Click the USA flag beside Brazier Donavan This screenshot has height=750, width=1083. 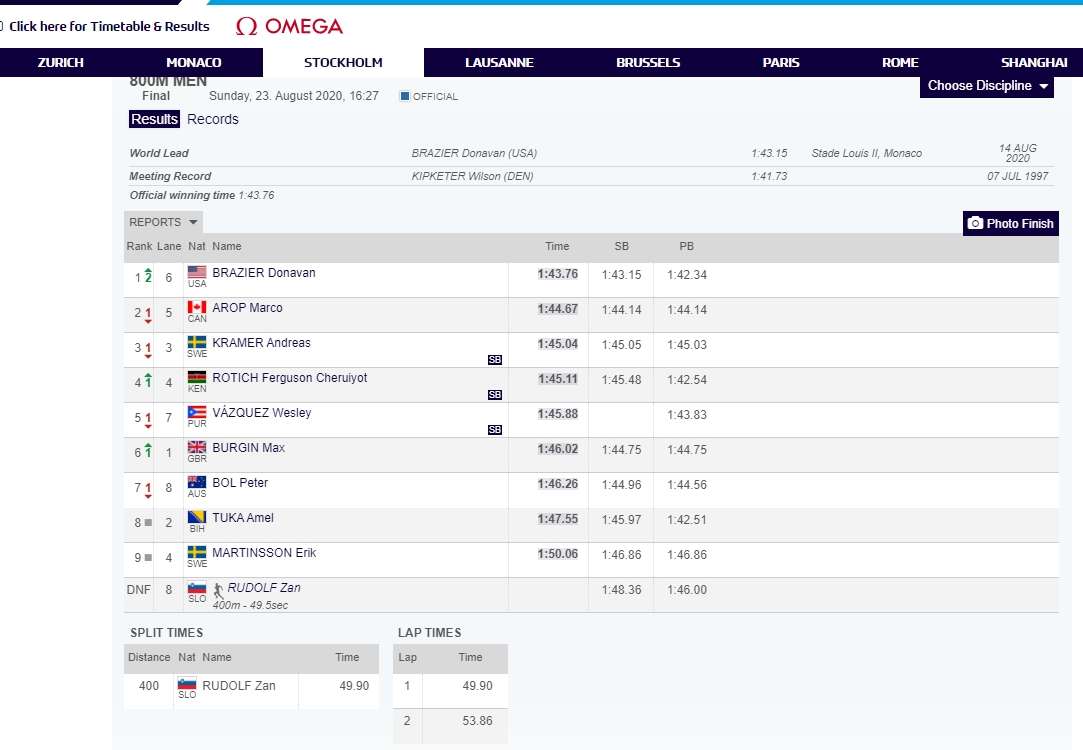[197, 272]
